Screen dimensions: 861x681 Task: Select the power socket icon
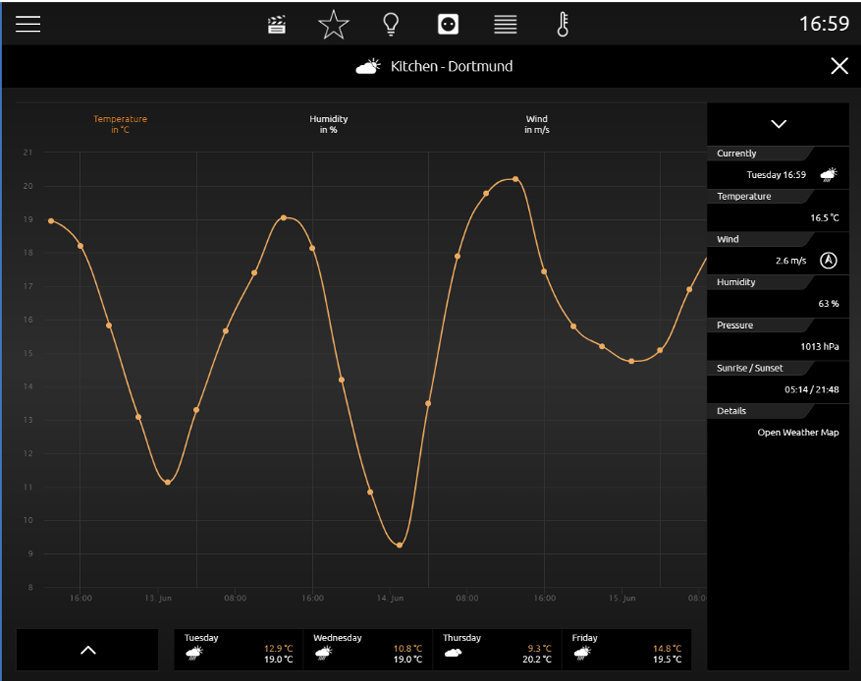(x=448, y=24)
